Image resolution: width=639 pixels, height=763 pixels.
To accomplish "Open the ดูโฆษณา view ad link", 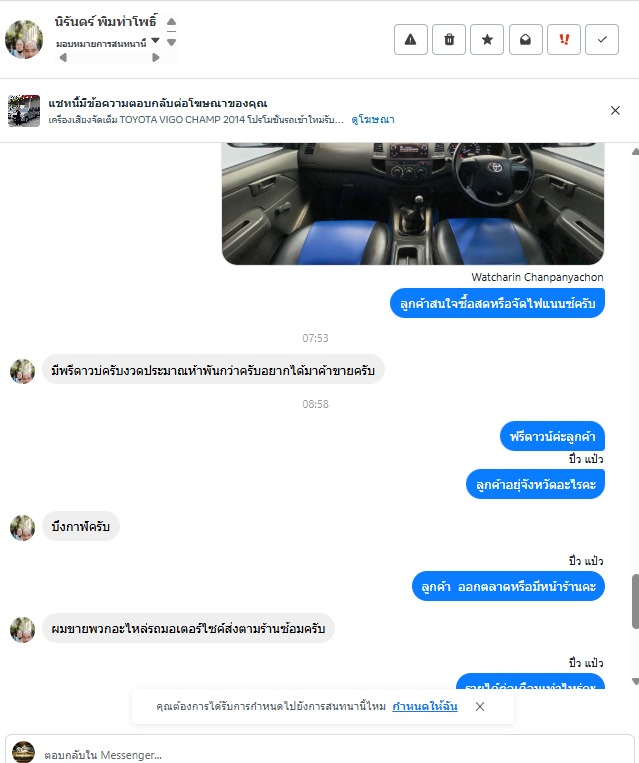I will (373, 120).
